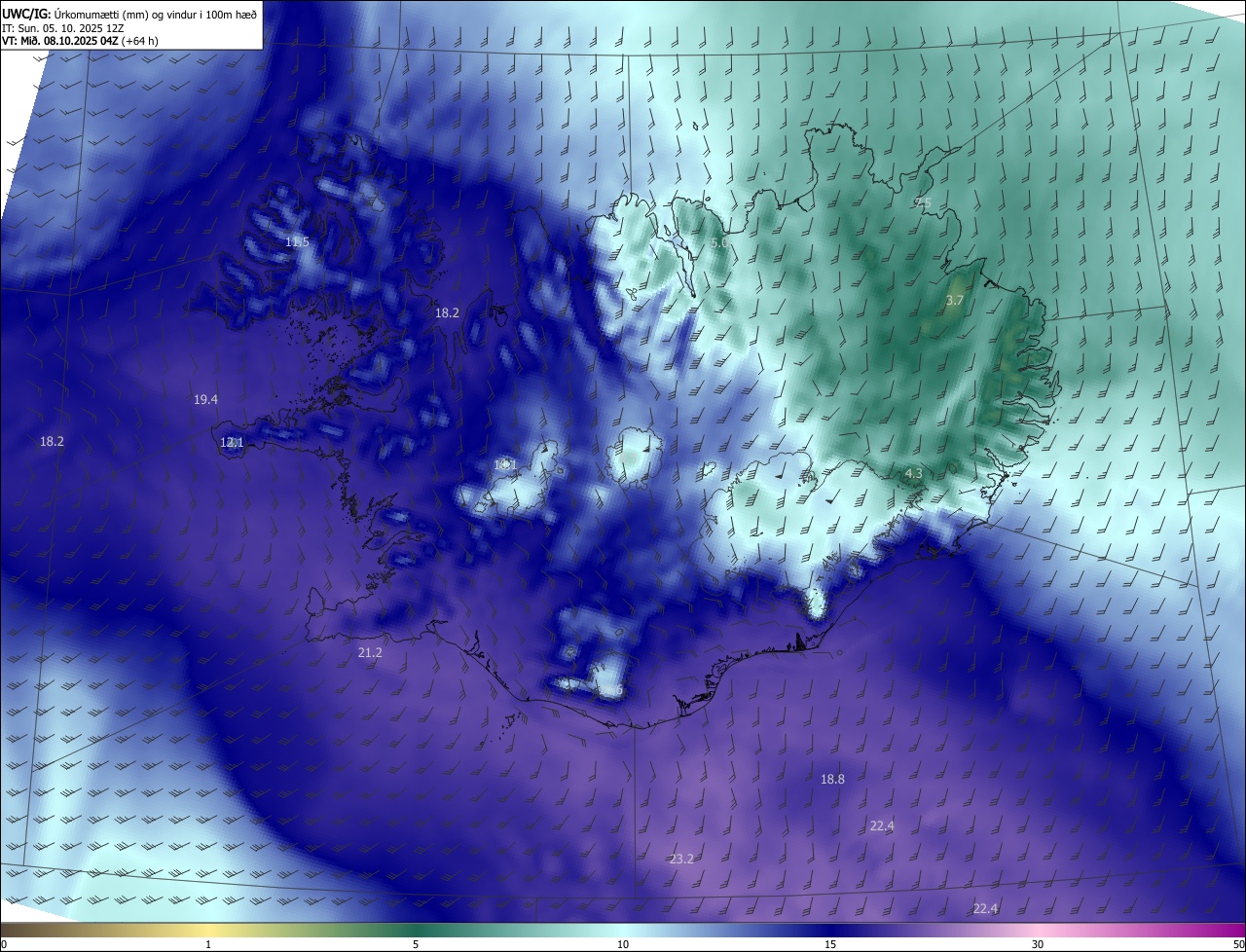
Task: Click the 4.3 value label on the map
Action: tap(913, 473)
